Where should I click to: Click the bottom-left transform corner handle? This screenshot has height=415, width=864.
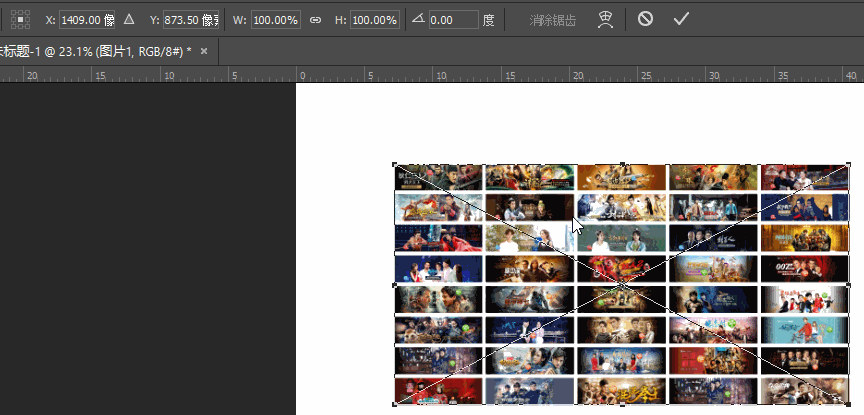tap(395, 405)
